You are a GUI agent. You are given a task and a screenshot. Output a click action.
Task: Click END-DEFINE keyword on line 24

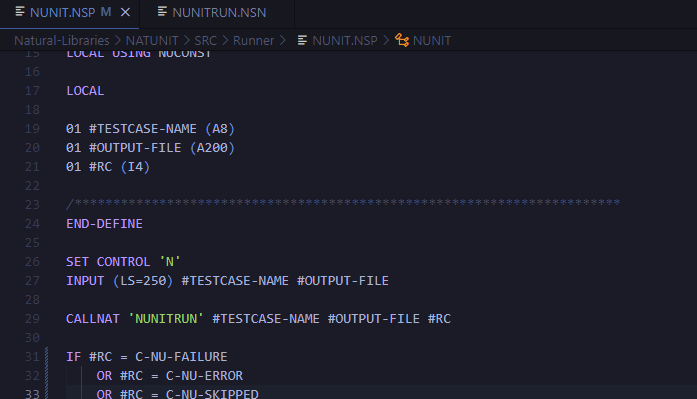click(x=104, y=223)
